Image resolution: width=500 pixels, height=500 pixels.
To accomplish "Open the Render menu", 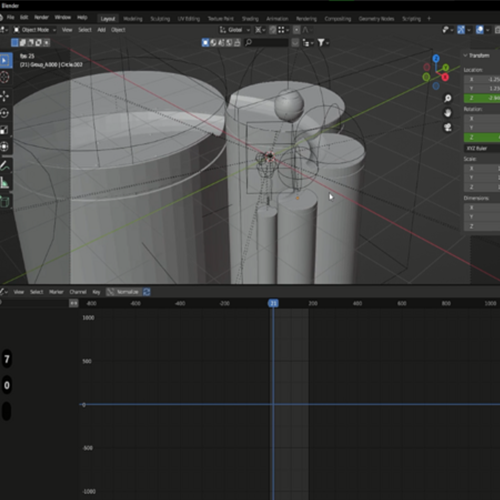I will (41, 17).
